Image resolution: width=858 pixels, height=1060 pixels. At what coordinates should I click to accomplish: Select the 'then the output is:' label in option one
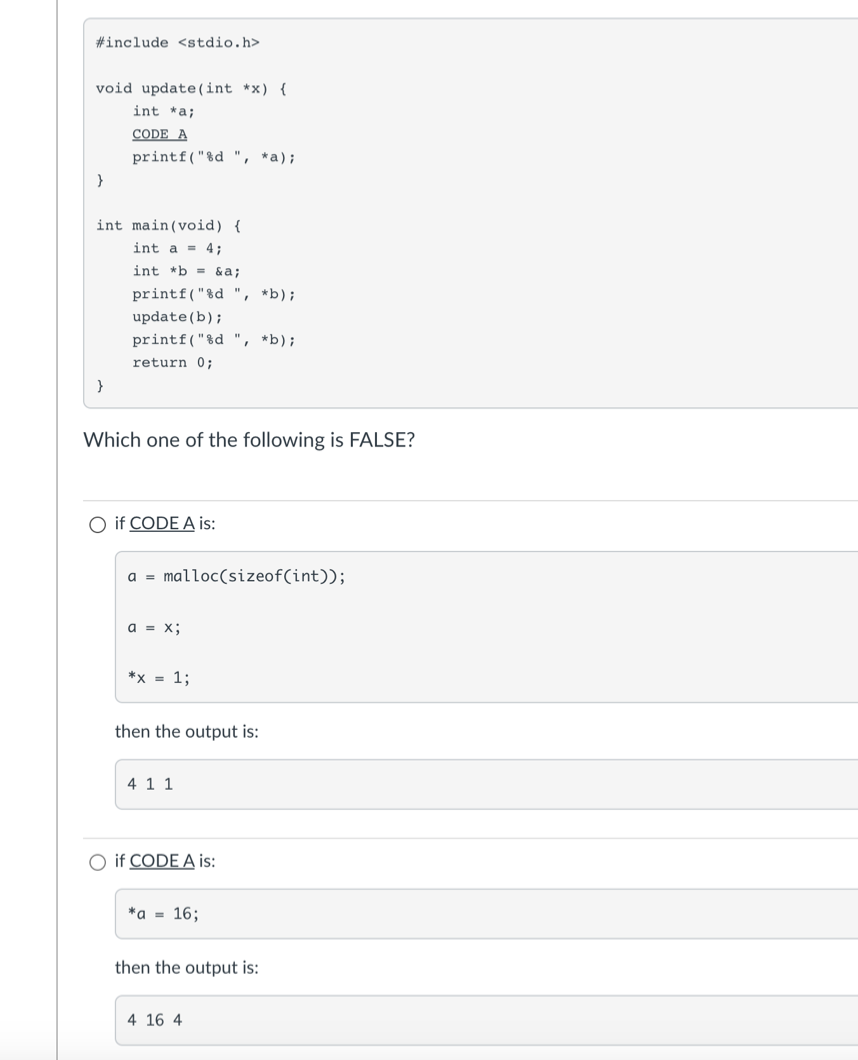coord(184,731)
